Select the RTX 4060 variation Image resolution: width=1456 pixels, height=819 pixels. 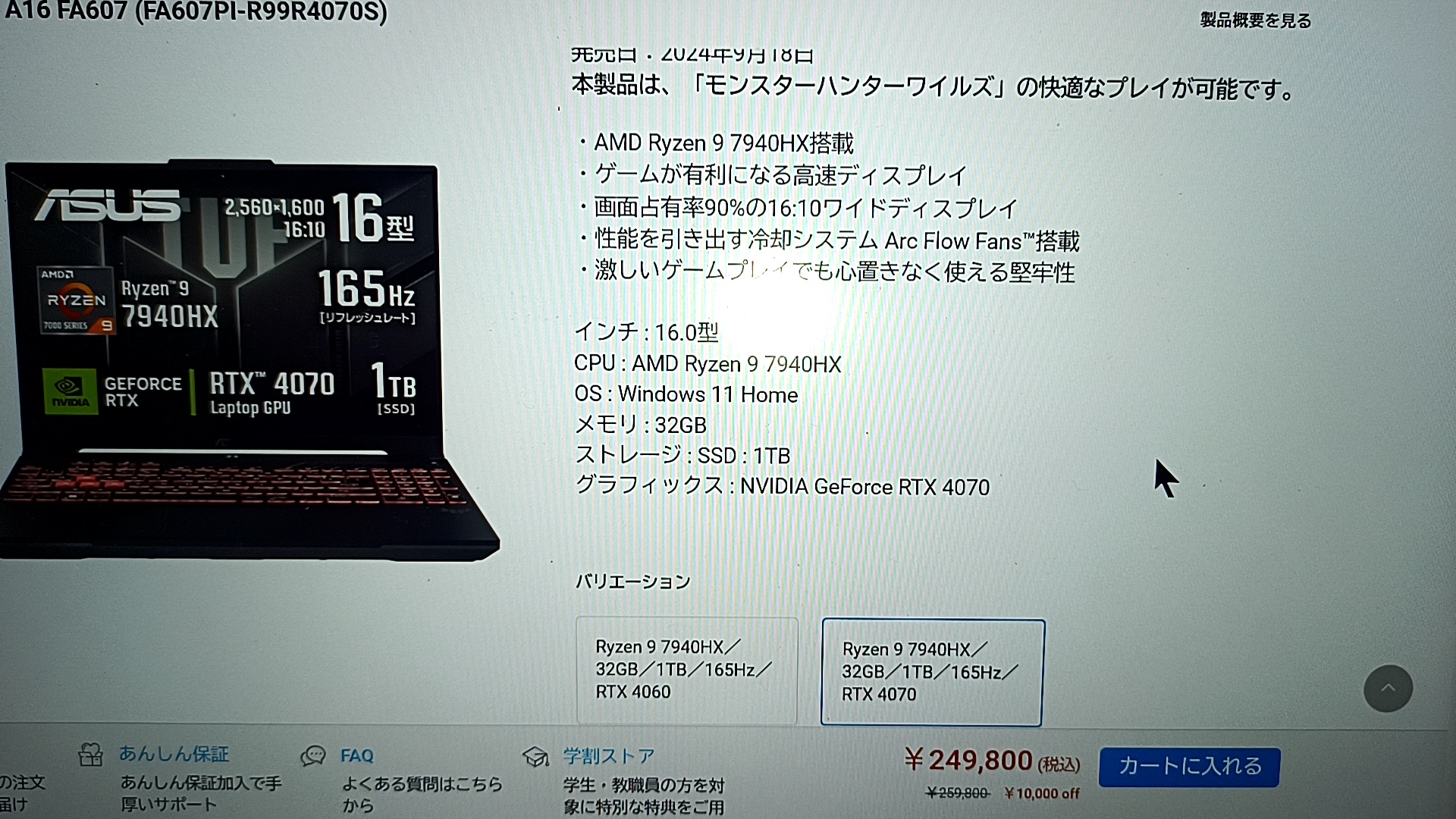click(x=687, y=670)
